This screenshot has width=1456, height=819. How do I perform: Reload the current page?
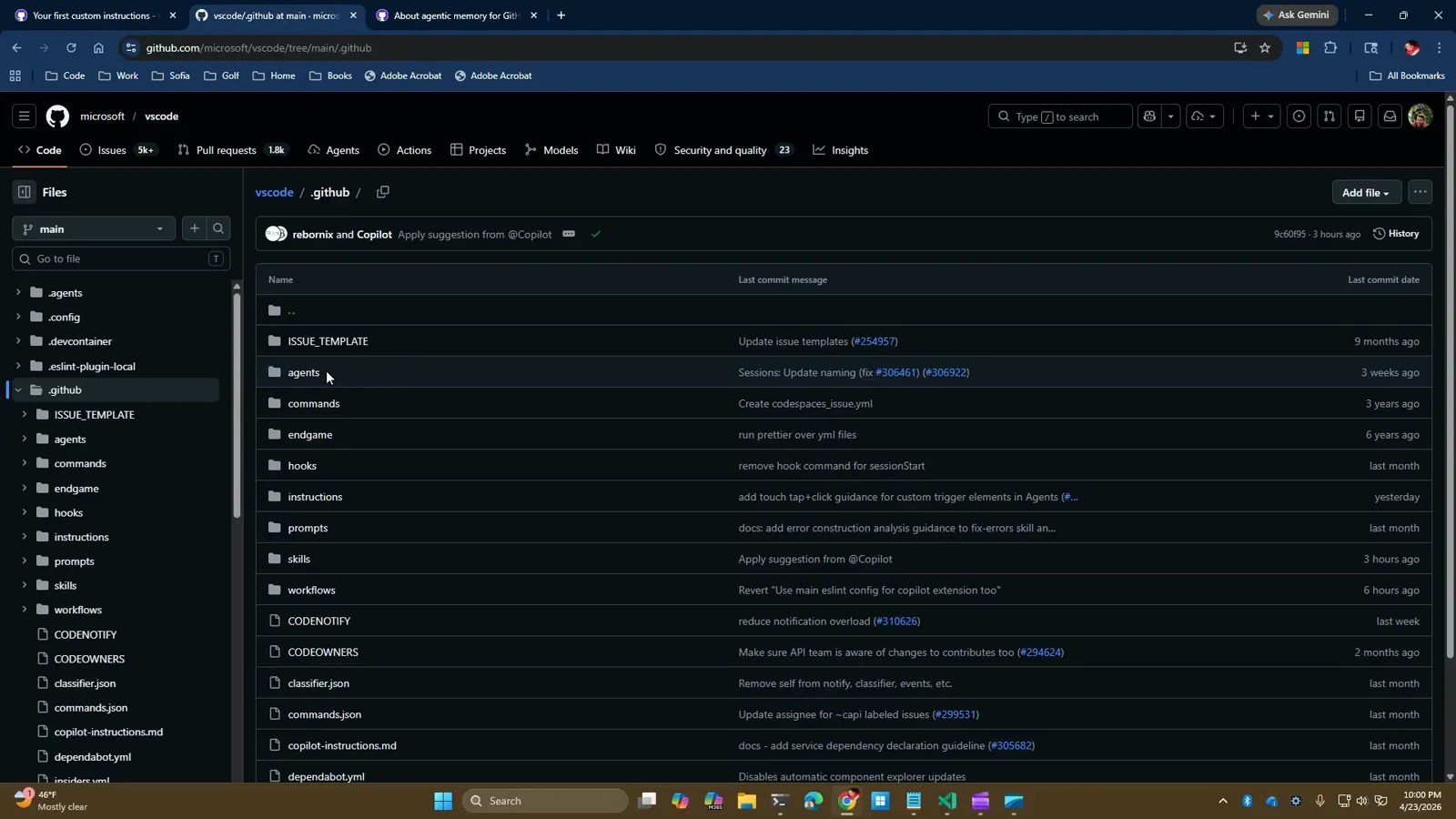71,48
